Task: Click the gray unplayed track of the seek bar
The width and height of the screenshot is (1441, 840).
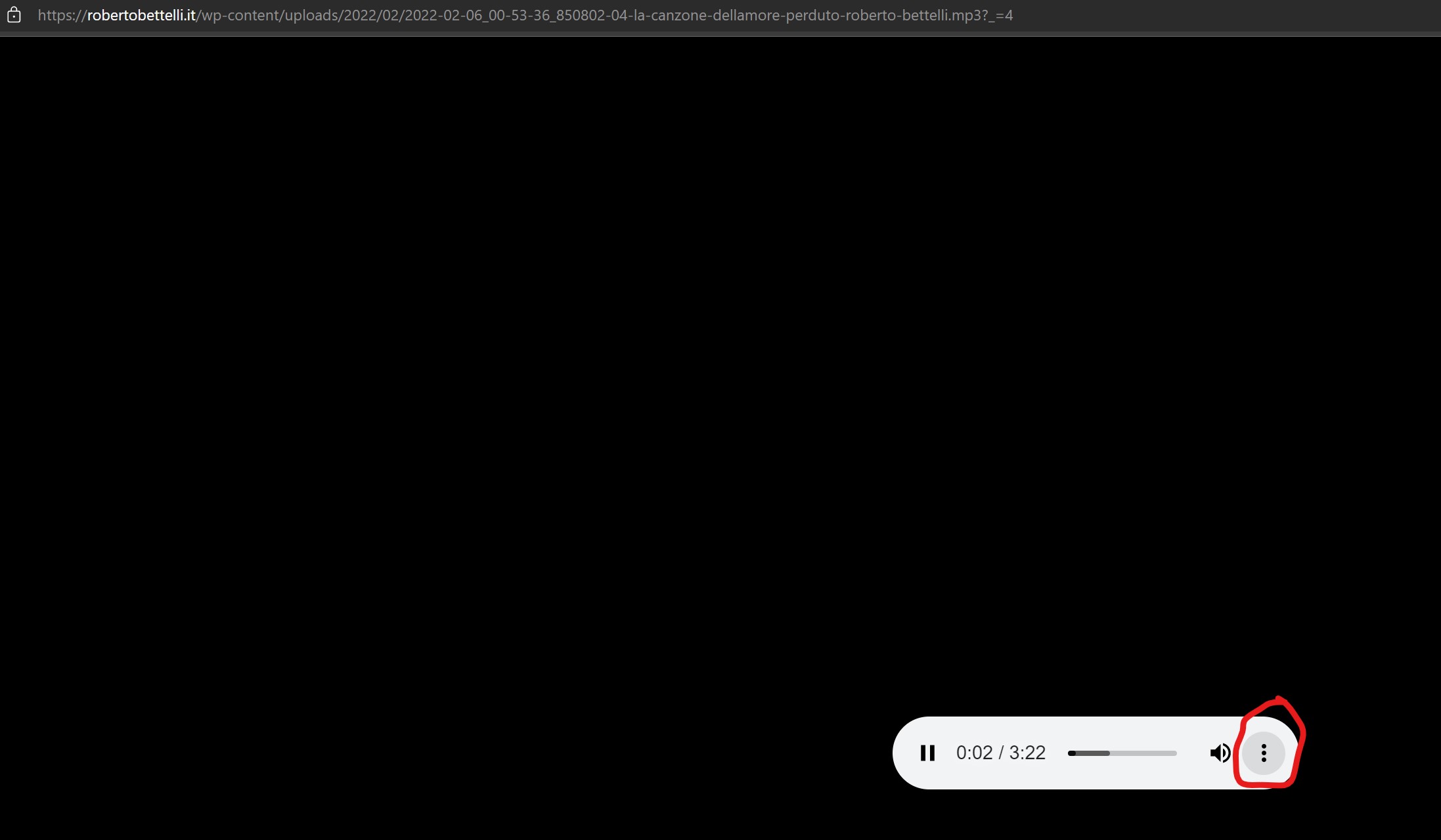Action: [1144, 753]
